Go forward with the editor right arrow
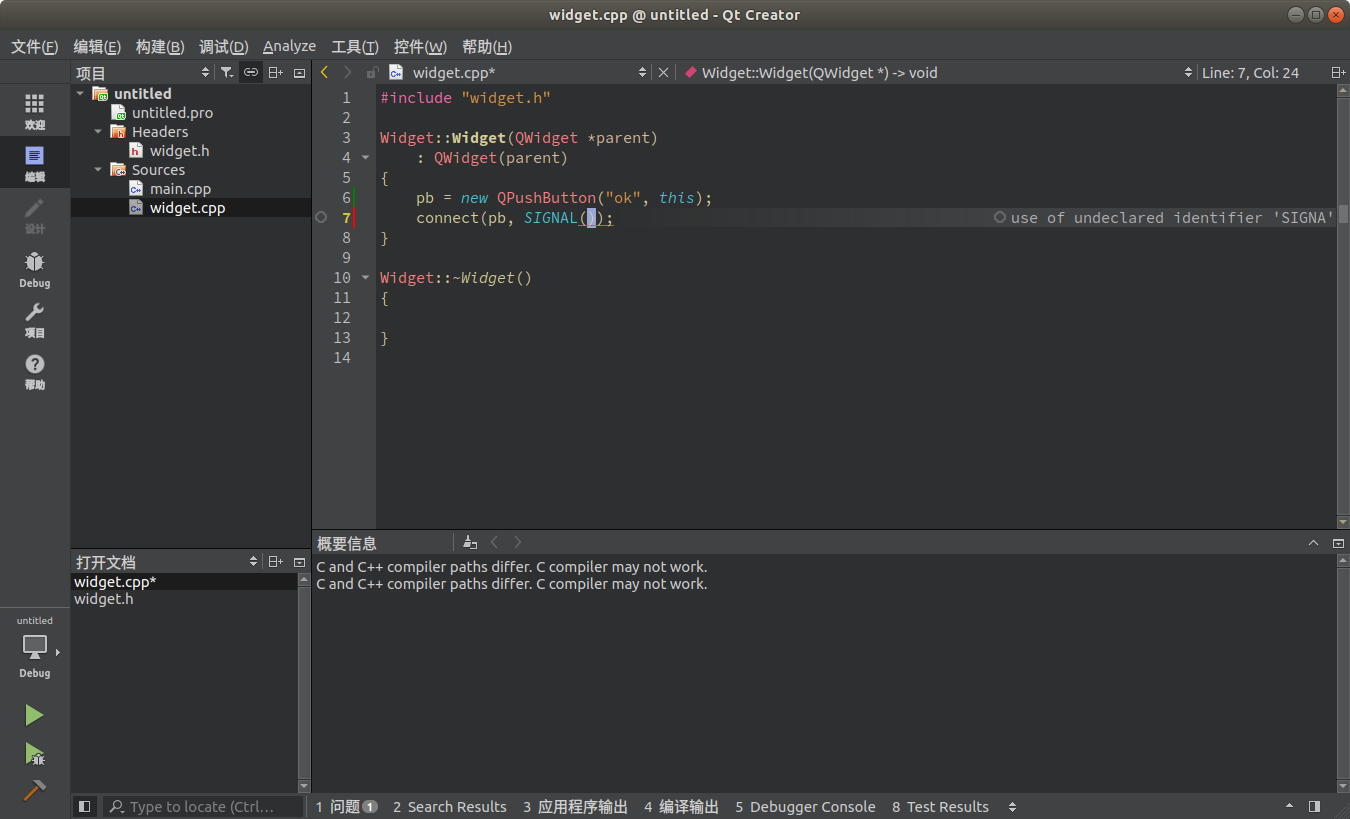Screen dimensions: 1350x819 point(347,72)
